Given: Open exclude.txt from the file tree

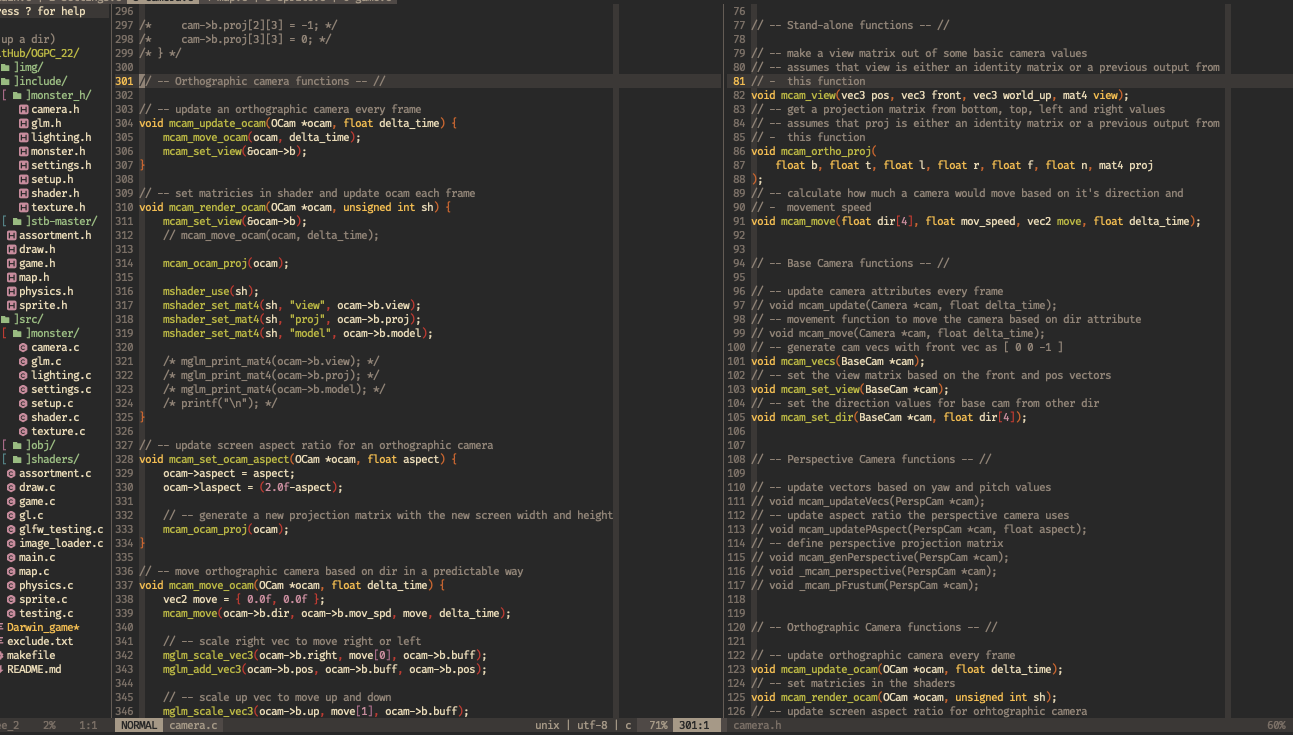Looking at the screenshot, I should pyautogui.click(x=40, y=641).
